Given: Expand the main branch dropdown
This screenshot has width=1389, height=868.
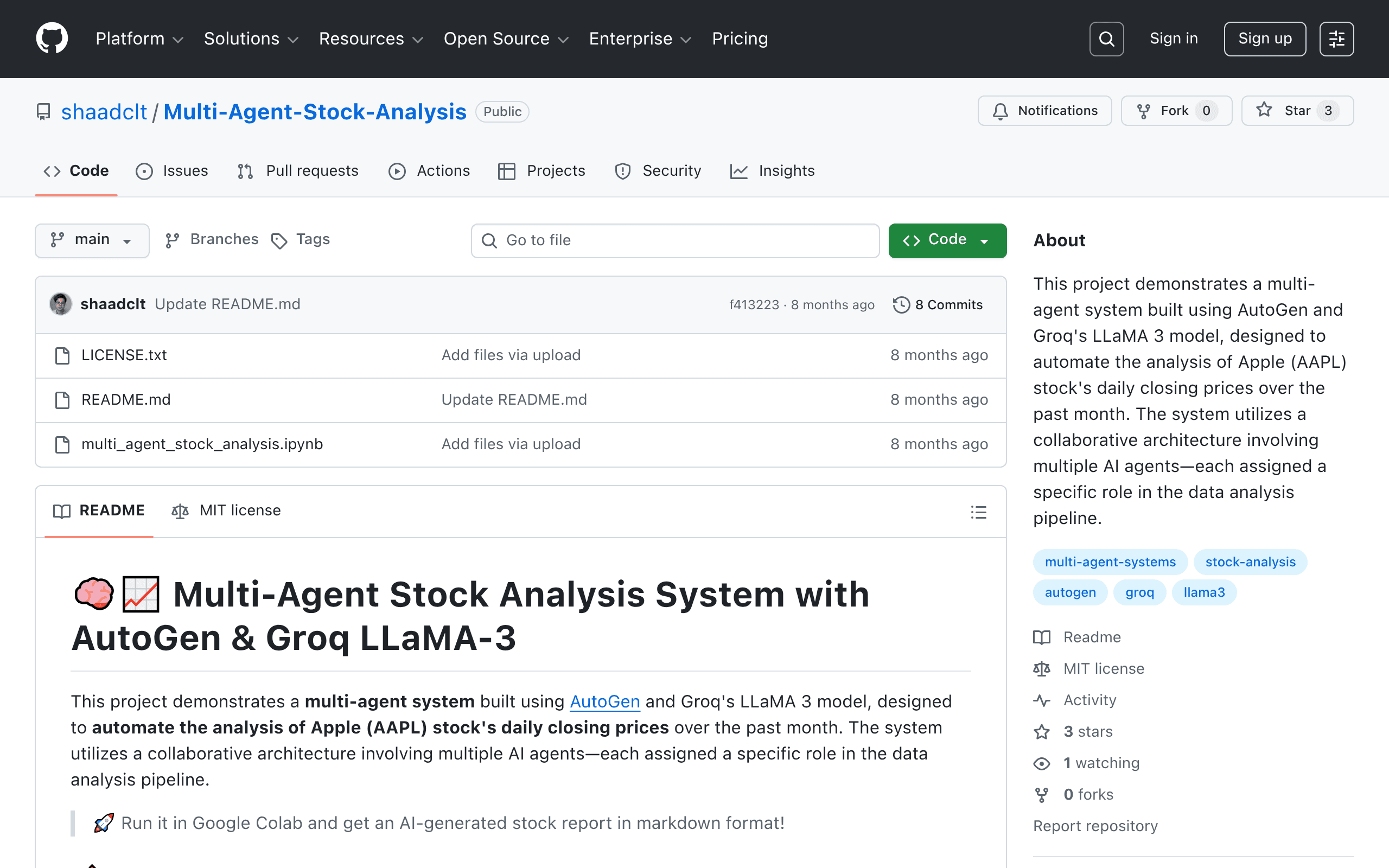Looking at the screenshot, I should click(x=92, y=240).
